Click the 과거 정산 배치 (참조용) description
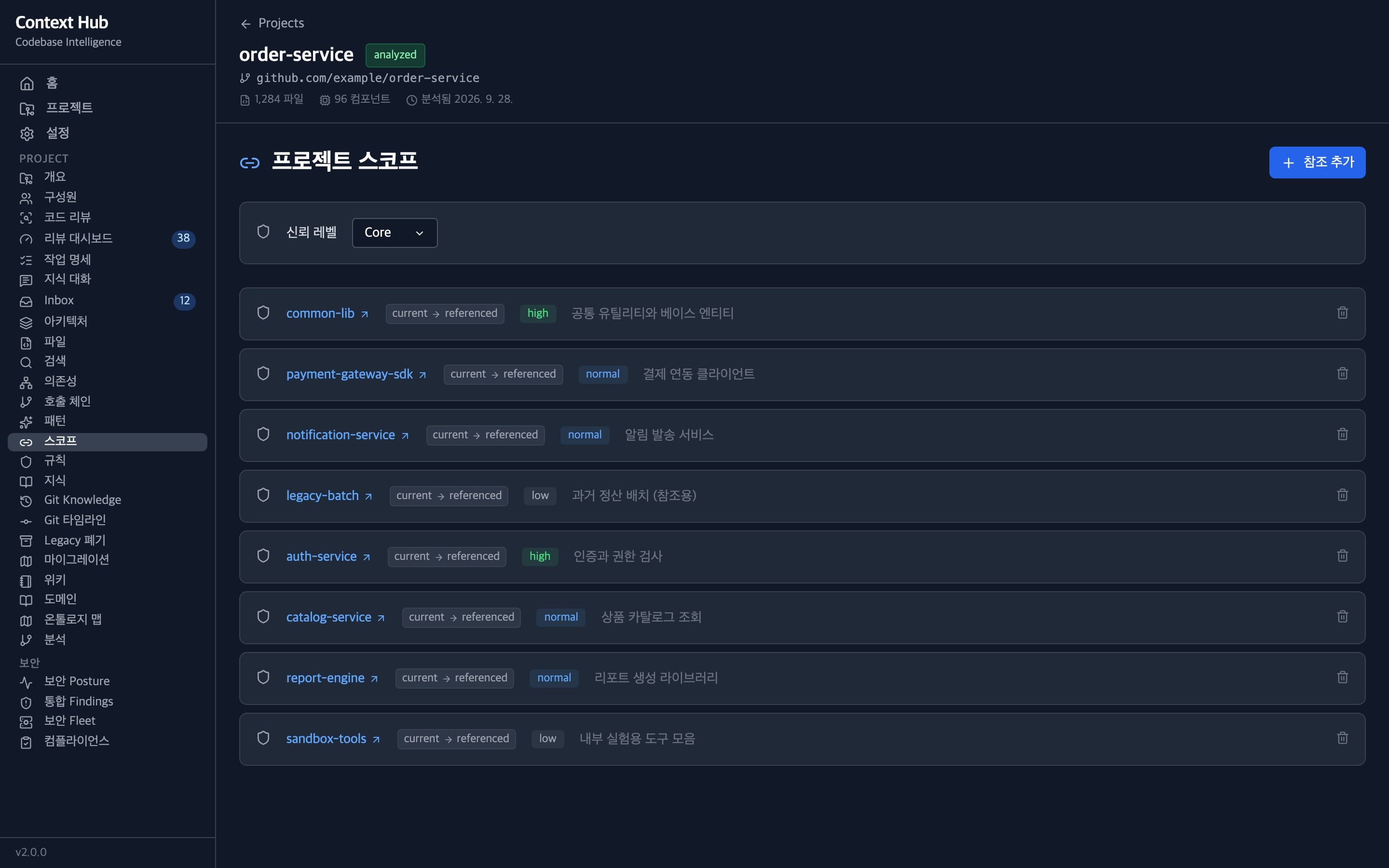The image size is (1389, 868). [x=634, y=496]
